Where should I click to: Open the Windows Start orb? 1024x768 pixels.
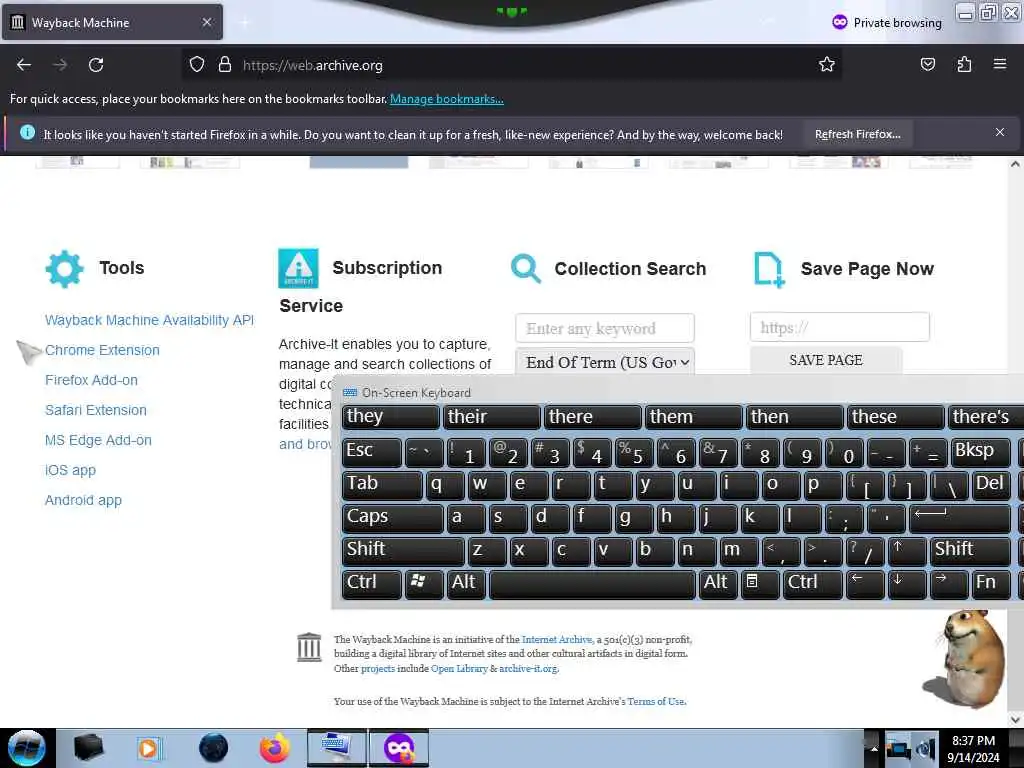(26, 748)
